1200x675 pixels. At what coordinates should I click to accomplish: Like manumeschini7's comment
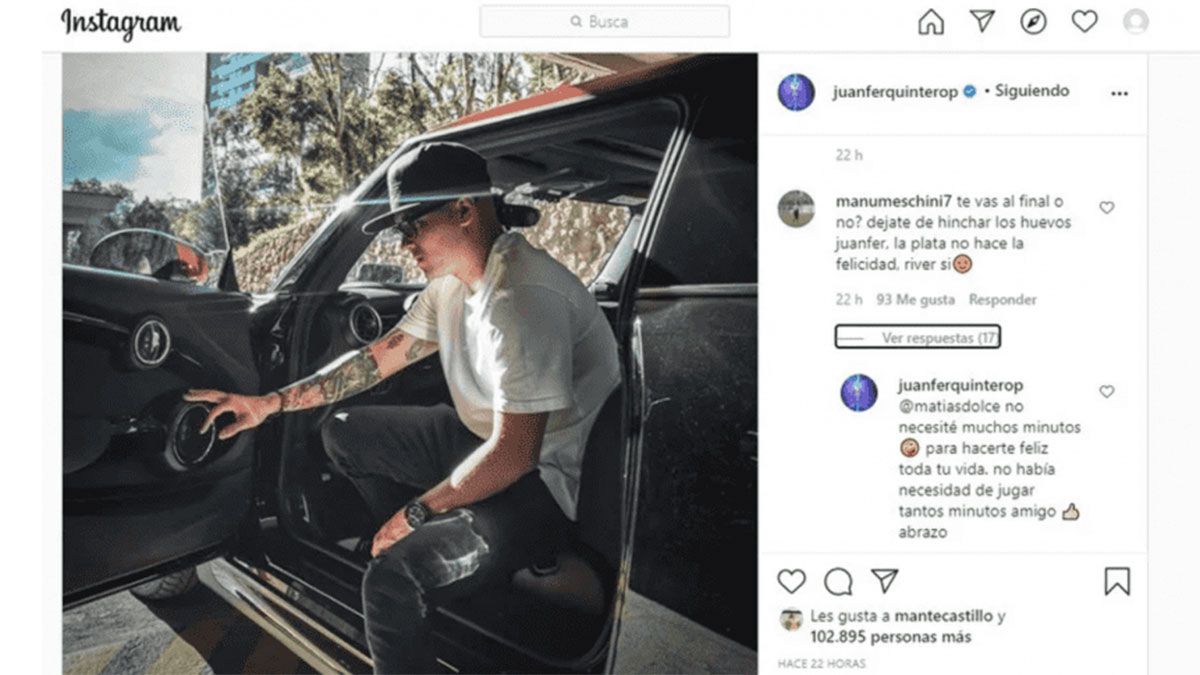click(x=1107, y=208)
